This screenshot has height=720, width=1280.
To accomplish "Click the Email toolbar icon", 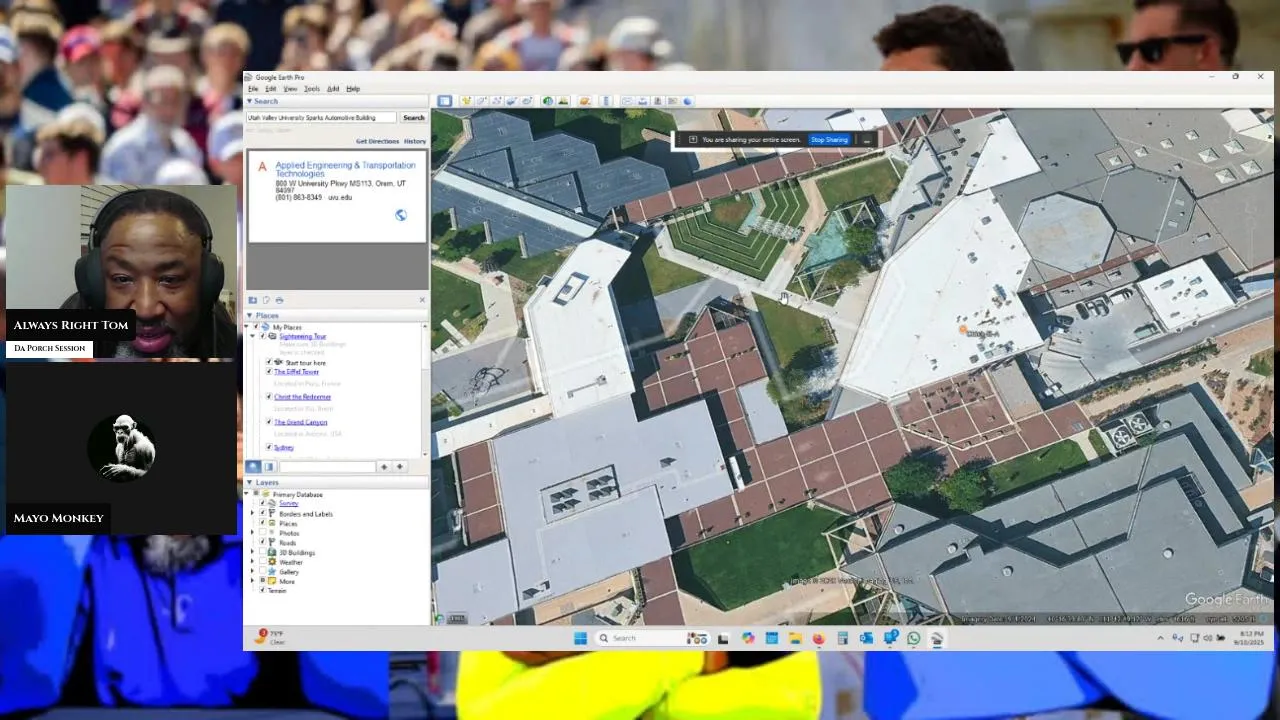I will point(626,101).
